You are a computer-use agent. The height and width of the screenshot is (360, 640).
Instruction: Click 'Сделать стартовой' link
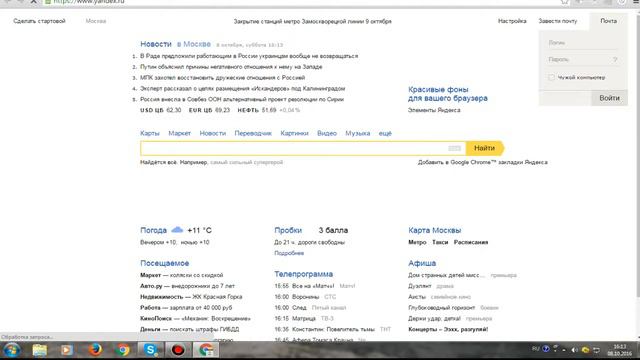[x=39, y=21]
